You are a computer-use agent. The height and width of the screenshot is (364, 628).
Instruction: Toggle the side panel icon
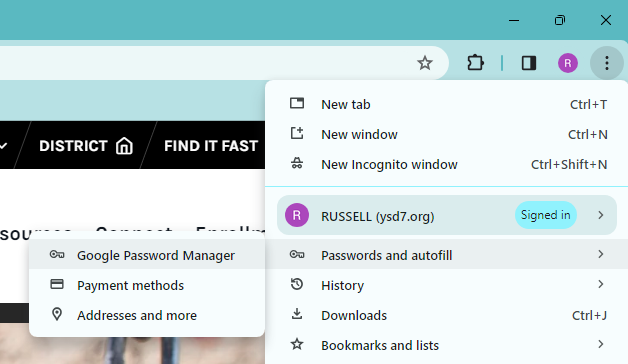[x=529, y=63]
